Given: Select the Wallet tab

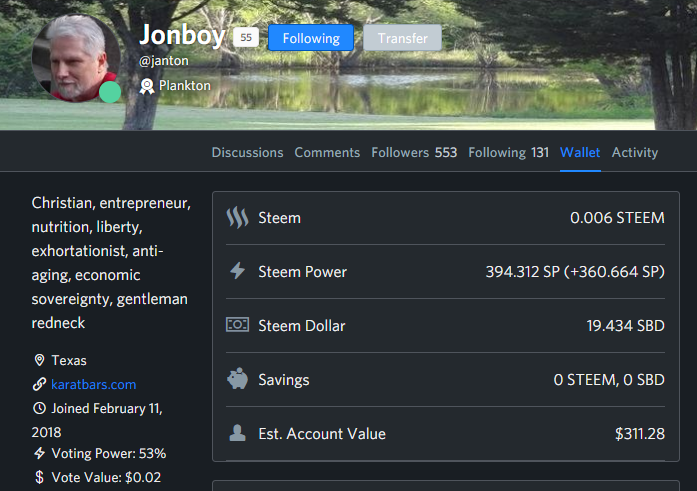Looking at the screenshot, I should point(580,152).
